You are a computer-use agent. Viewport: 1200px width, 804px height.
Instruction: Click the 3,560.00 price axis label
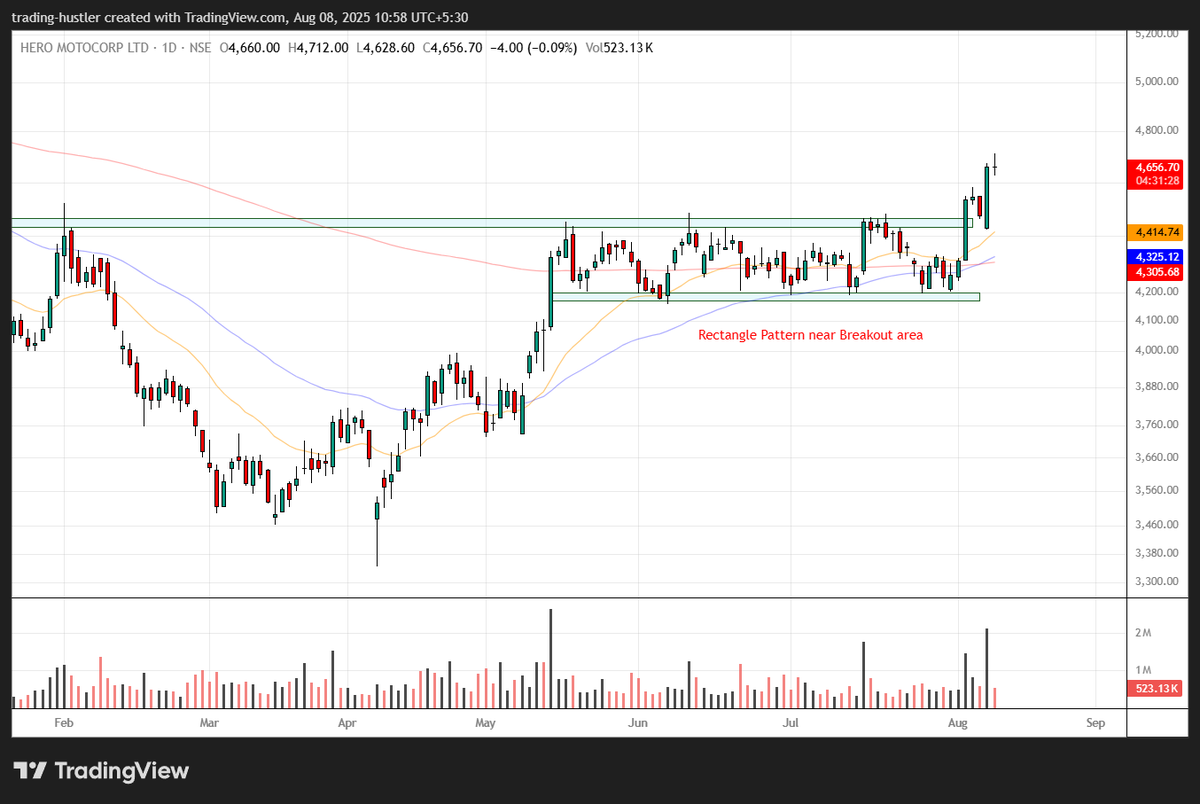tap(1155, 490)
